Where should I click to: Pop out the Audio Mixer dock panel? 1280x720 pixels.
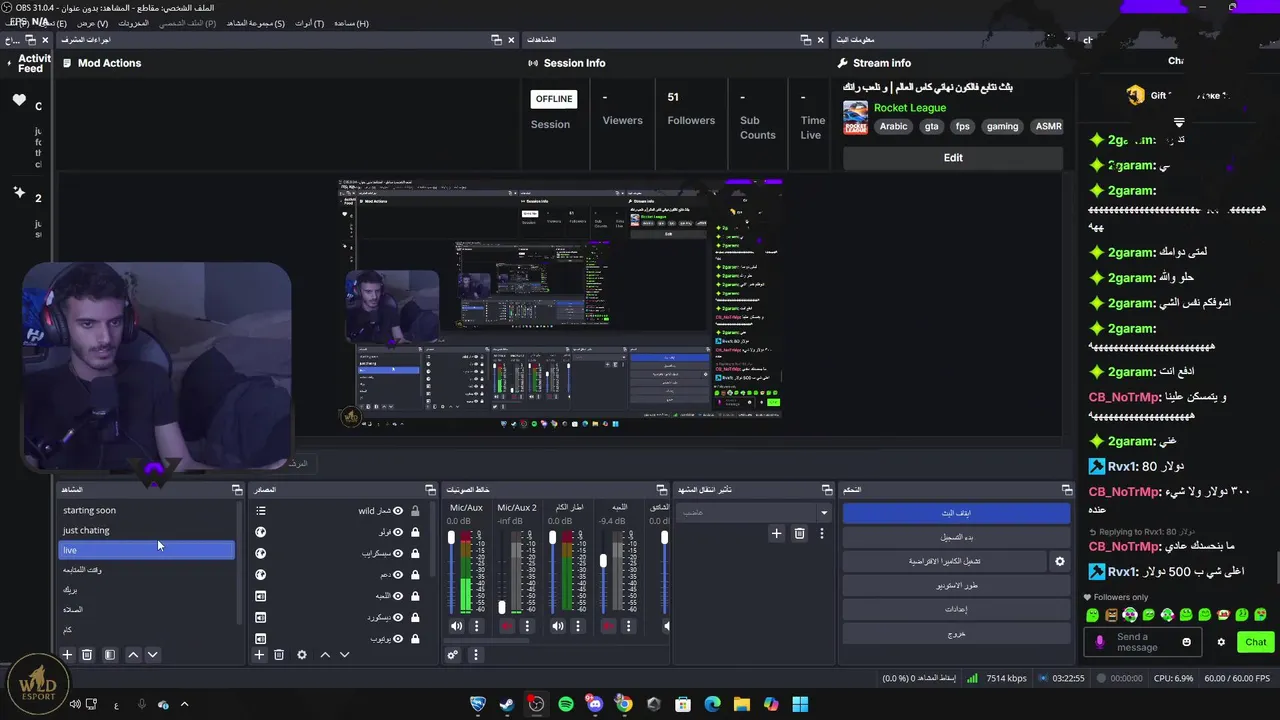click(x=661, y=490)
